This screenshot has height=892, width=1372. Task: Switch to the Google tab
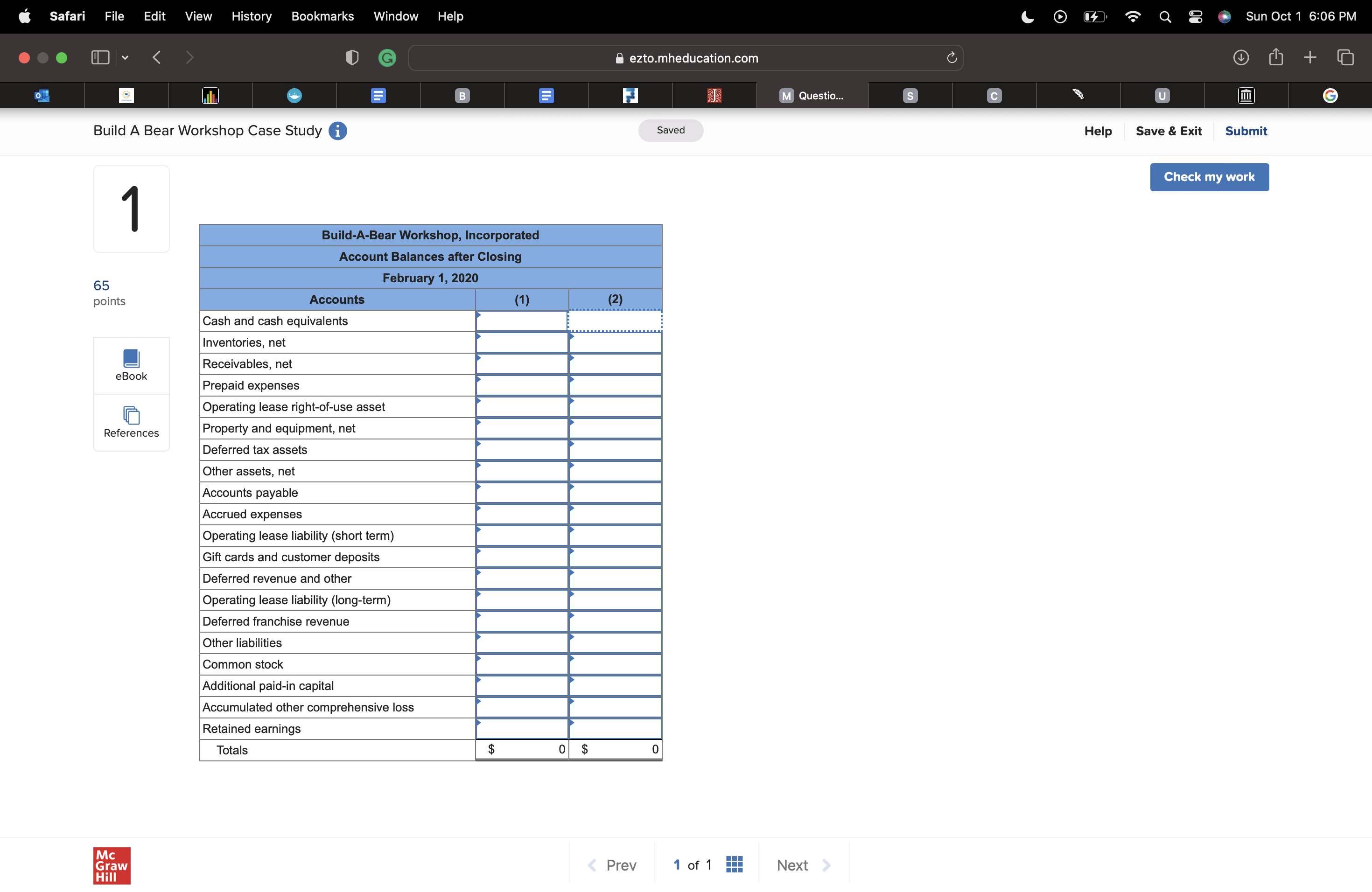pyautogui.click(x=1330, y=96)
